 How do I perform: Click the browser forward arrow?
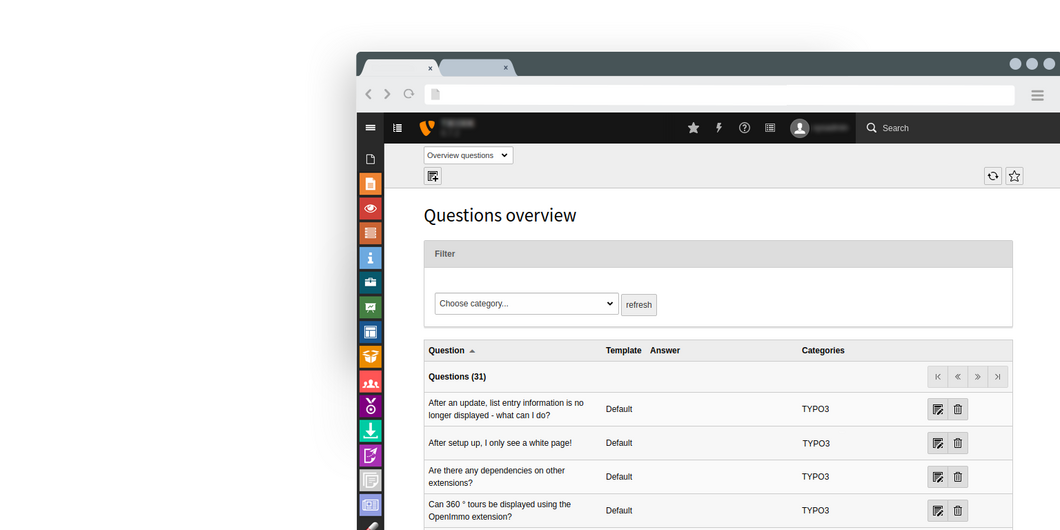coord(387,95)
